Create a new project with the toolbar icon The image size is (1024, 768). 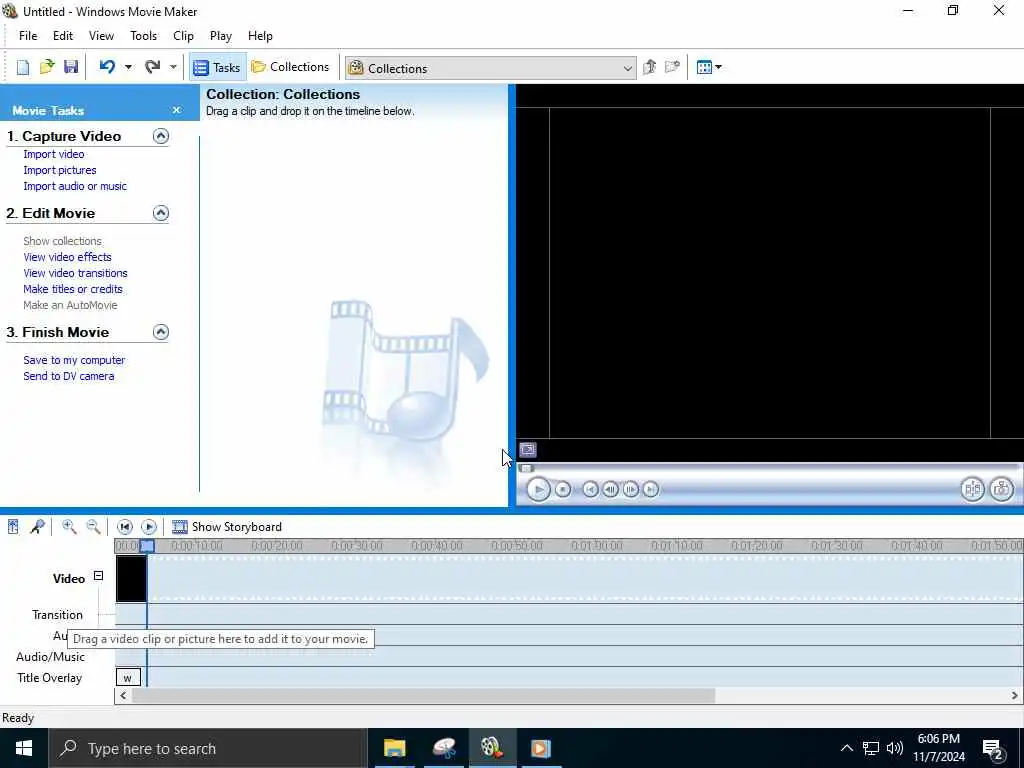23,67
